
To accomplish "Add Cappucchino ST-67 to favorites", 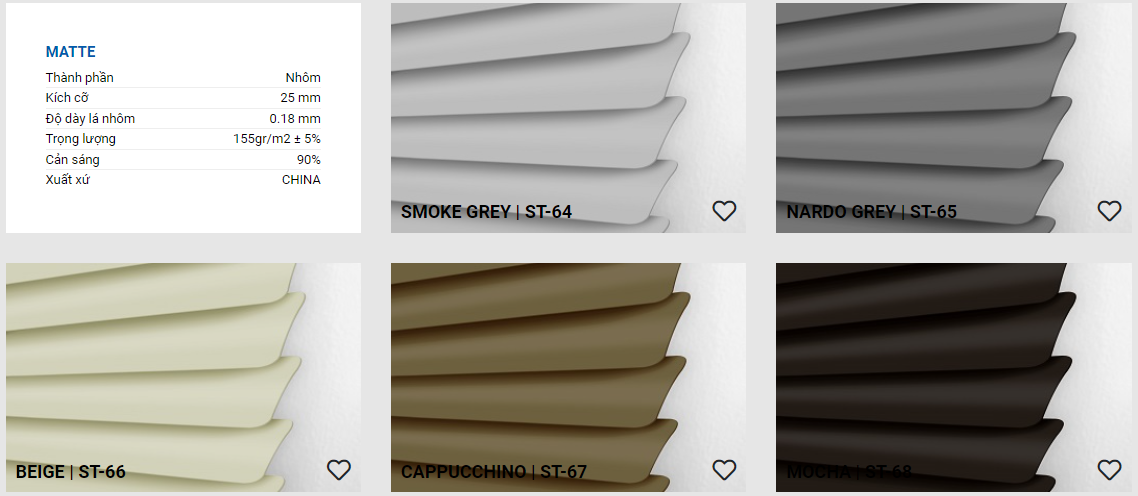I will pos(724,471).
